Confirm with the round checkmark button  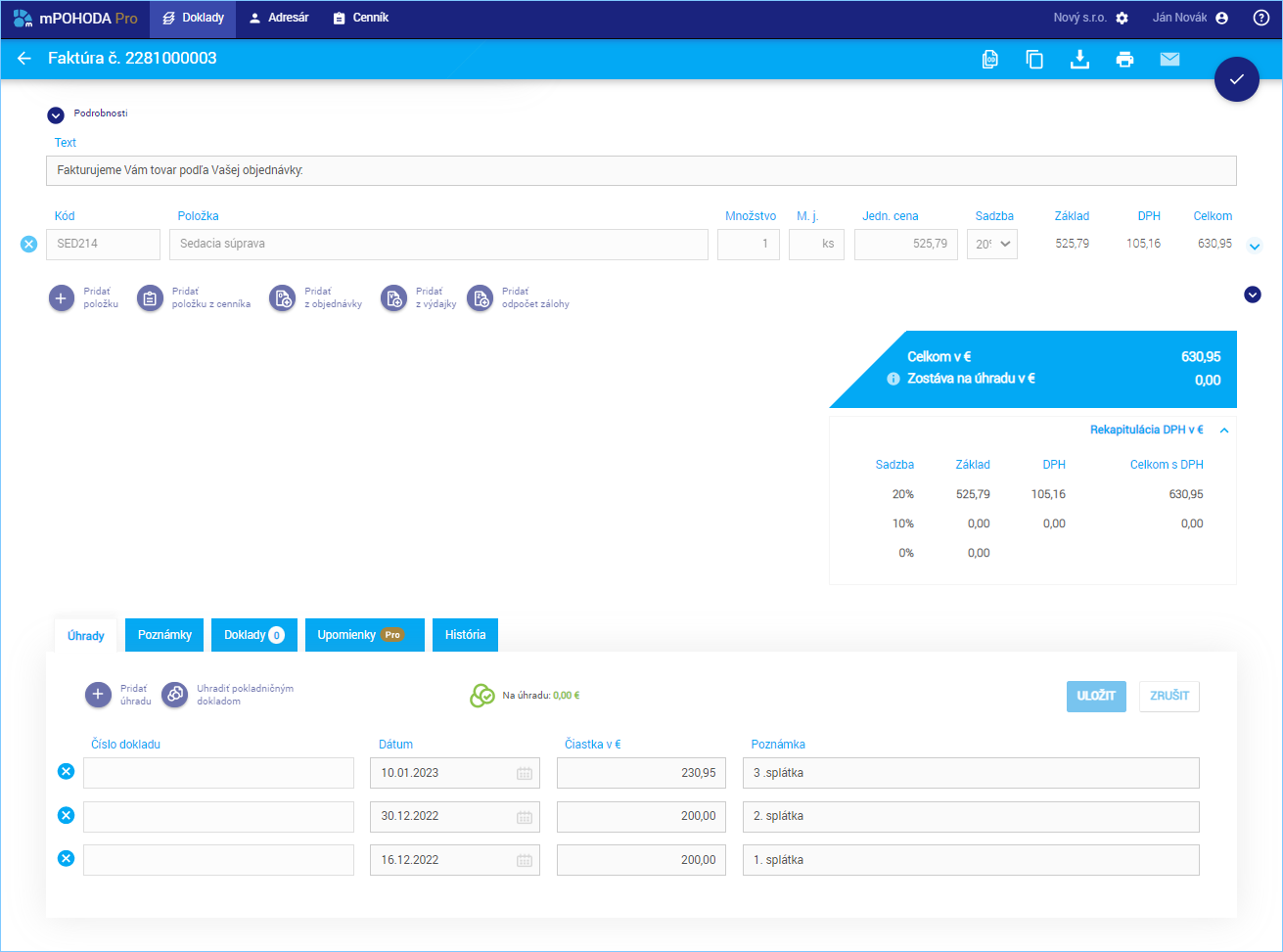[1237, 79]
